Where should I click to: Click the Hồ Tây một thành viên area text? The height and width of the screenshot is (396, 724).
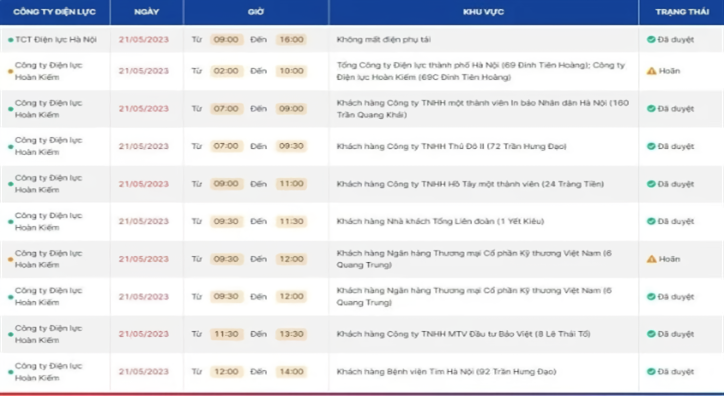click(x=470, y=184)
